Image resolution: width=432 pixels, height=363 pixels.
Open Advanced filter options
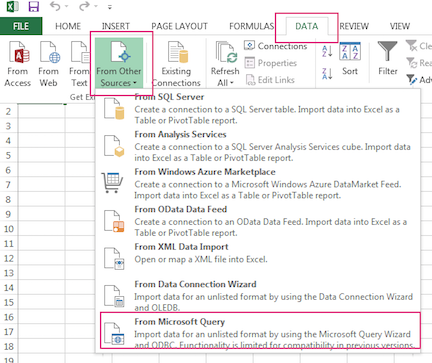(x=419, y=80)
